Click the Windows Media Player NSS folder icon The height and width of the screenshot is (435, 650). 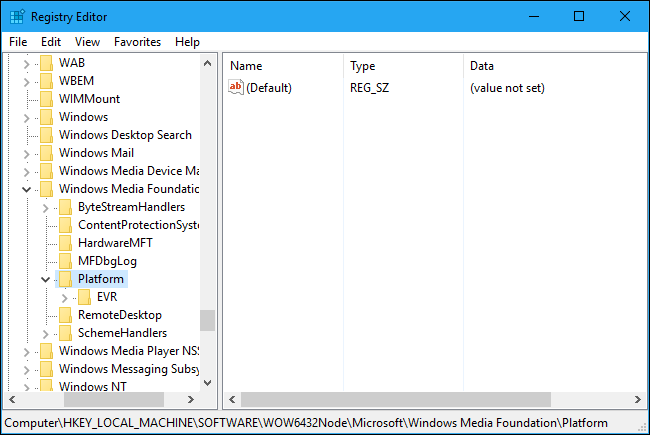coord(46,351)
